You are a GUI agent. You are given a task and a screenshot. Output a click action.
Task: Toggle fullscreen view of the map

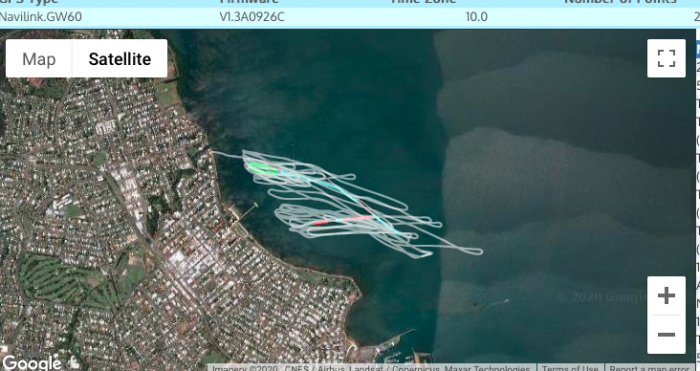point(667,58)
